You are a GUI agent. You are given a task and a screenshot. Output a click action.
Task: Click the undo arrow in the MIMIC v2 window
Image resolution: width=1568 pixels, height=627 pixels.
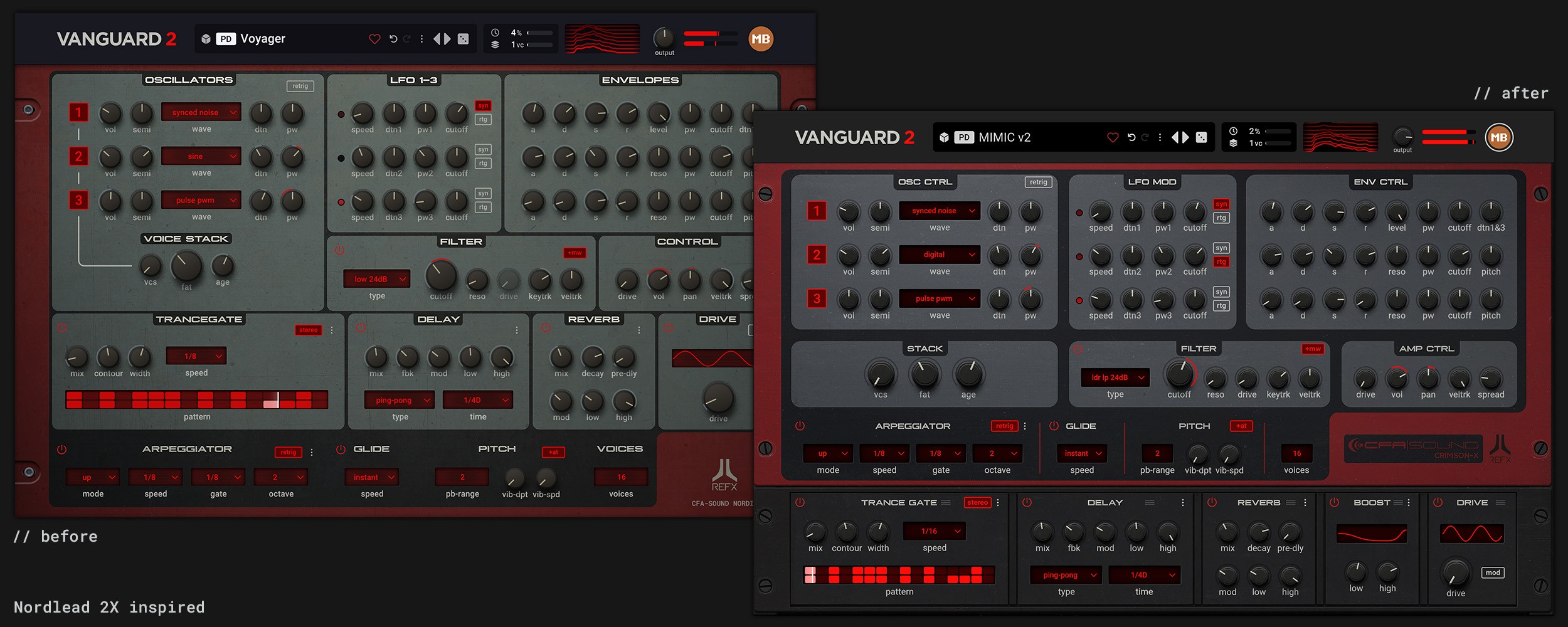[x=1131, y=137]
